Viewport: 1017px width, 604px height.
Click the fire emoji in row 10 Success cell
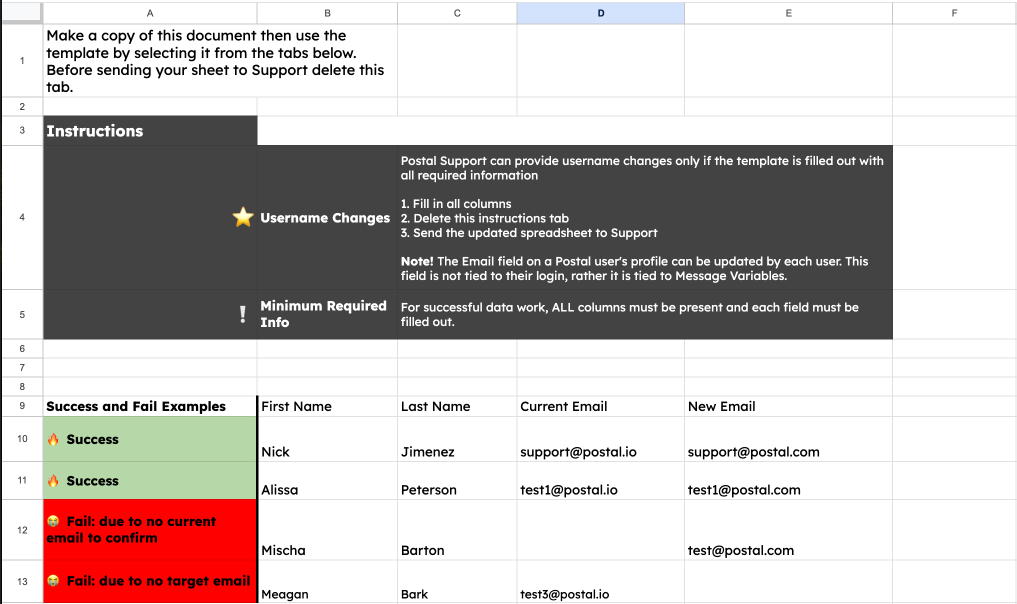[x=54, y=440]
